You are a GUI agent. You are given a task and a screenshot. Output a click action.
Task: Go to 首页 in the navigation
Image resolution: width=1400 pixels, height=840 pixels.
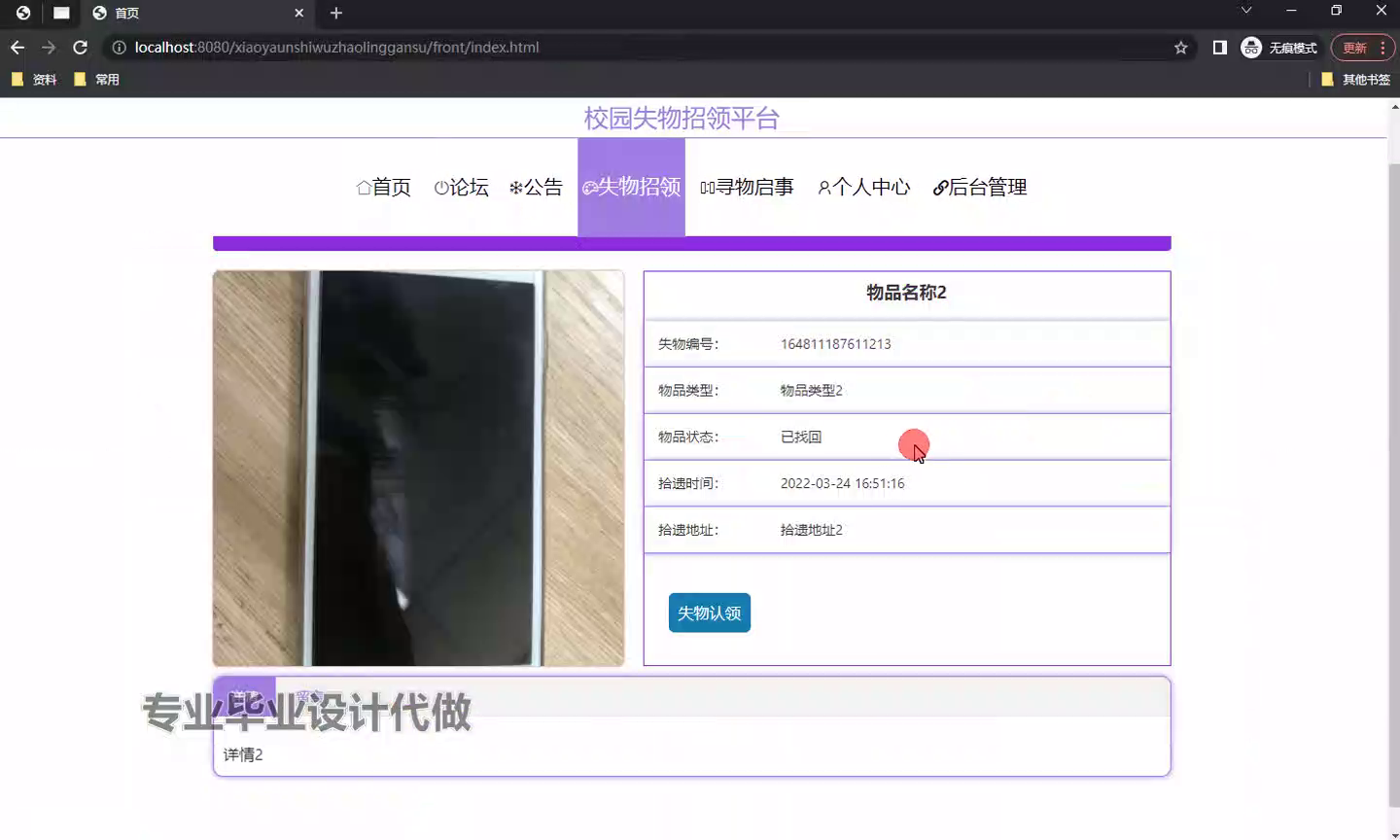(x=384, y=187)
